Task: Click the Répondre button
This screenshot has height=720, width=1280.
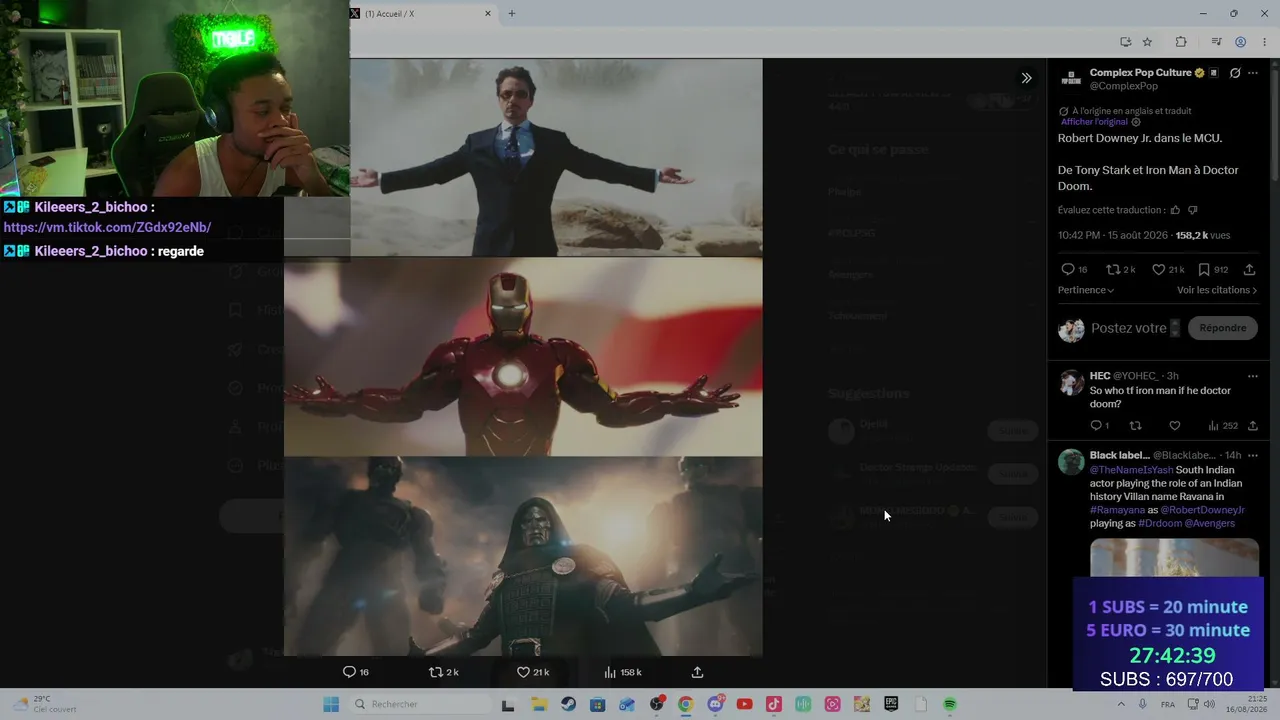Action: pyautogui.click(x=1223, y=328)
